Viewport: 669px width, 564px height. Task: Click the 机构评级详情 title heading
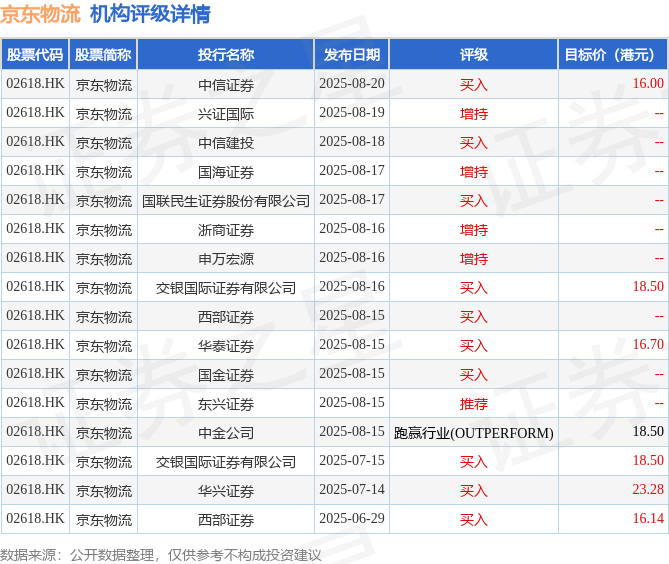(150, 14)
